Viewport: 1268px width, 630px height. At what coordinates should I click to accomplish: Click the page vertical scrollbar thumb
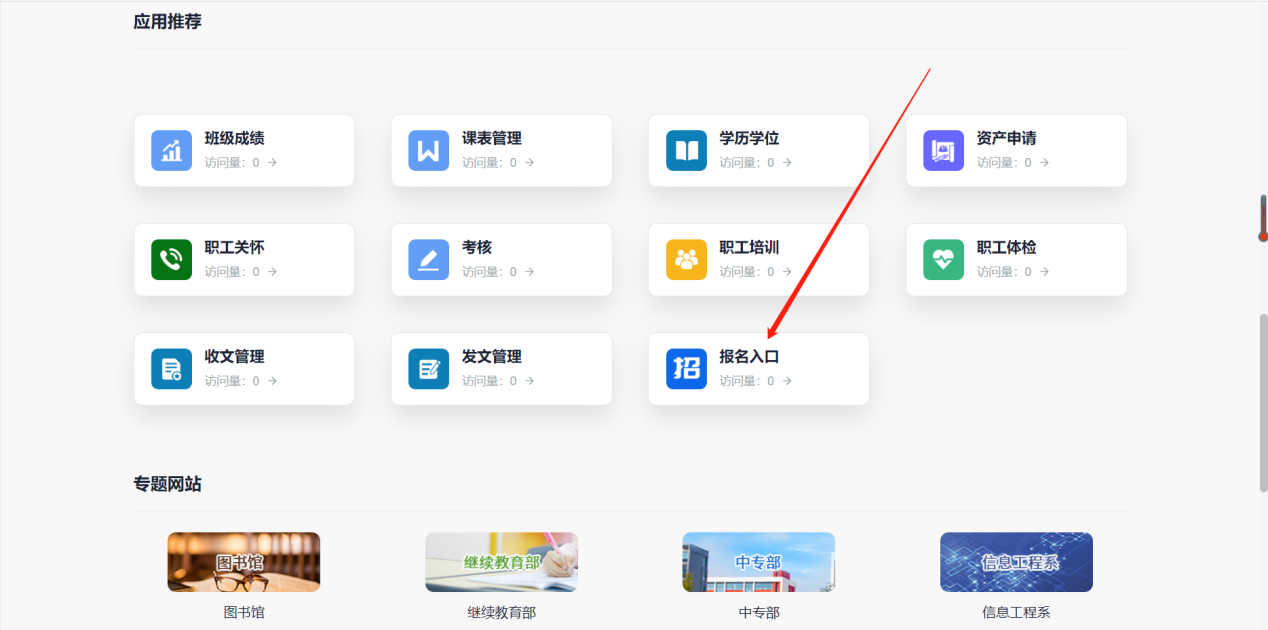click(x=1263, y=400)
